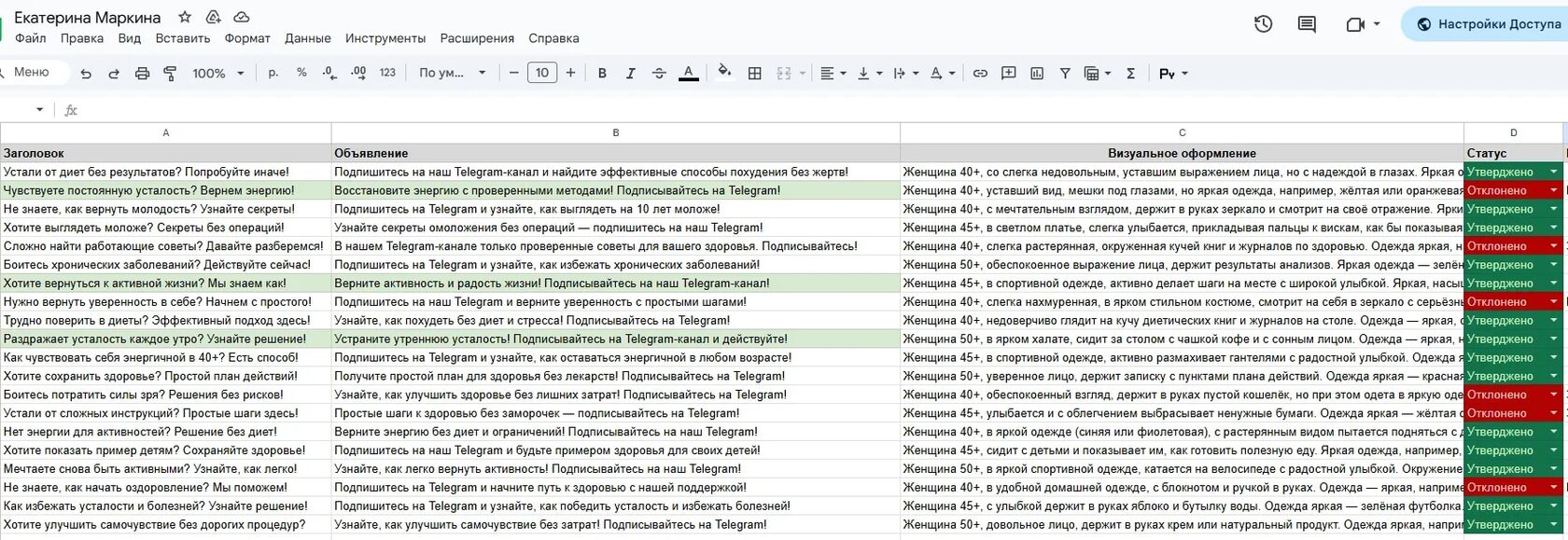The image size is (1568, 540).
Task: Open the horizontal align dropdown
Action: [833, 73]
